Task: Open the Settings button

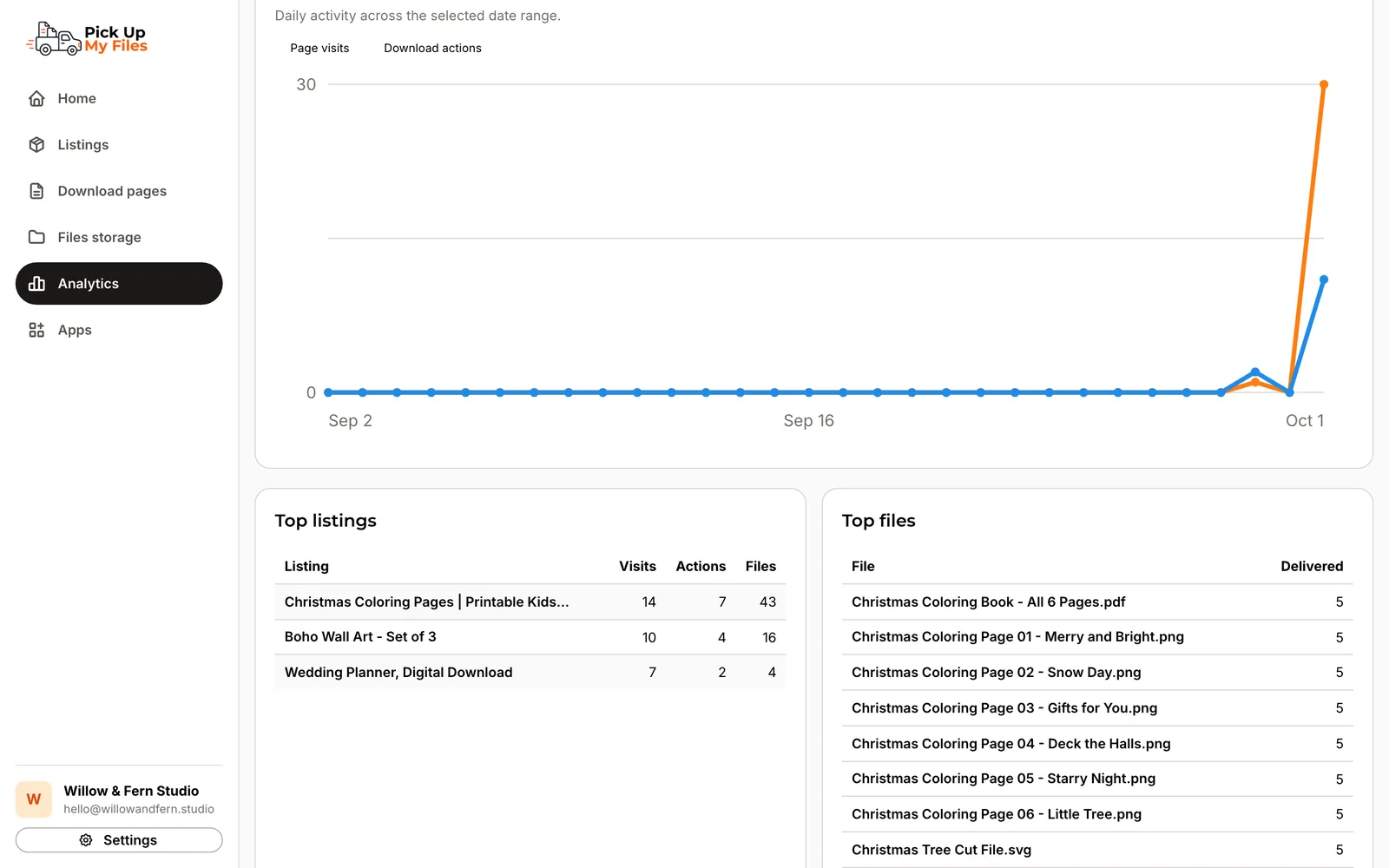Action: [119, 840]
